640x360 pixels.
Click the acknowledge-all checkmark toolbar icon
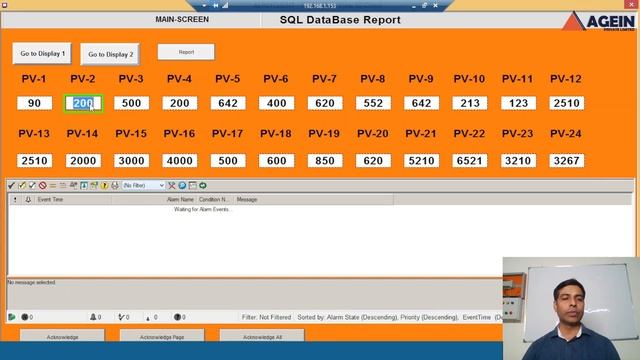pos(32,186)
